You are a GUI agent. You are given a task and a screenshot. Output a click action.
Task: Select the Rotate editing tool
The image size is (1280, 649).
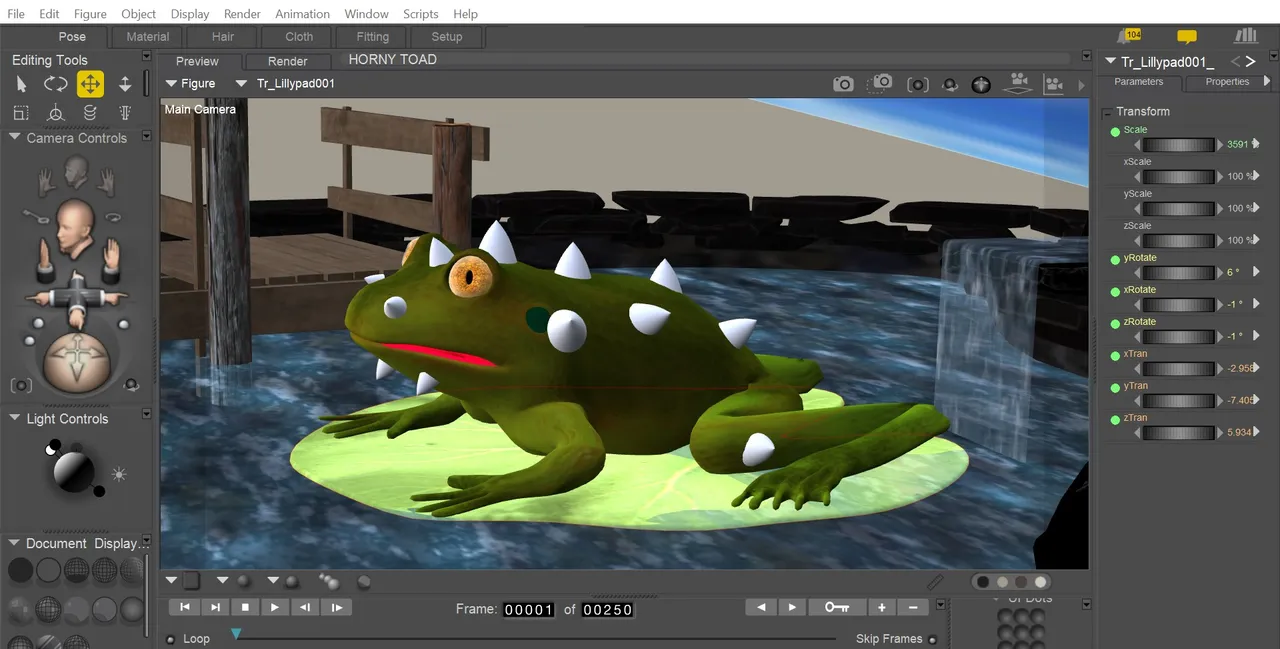pos(56,84)
